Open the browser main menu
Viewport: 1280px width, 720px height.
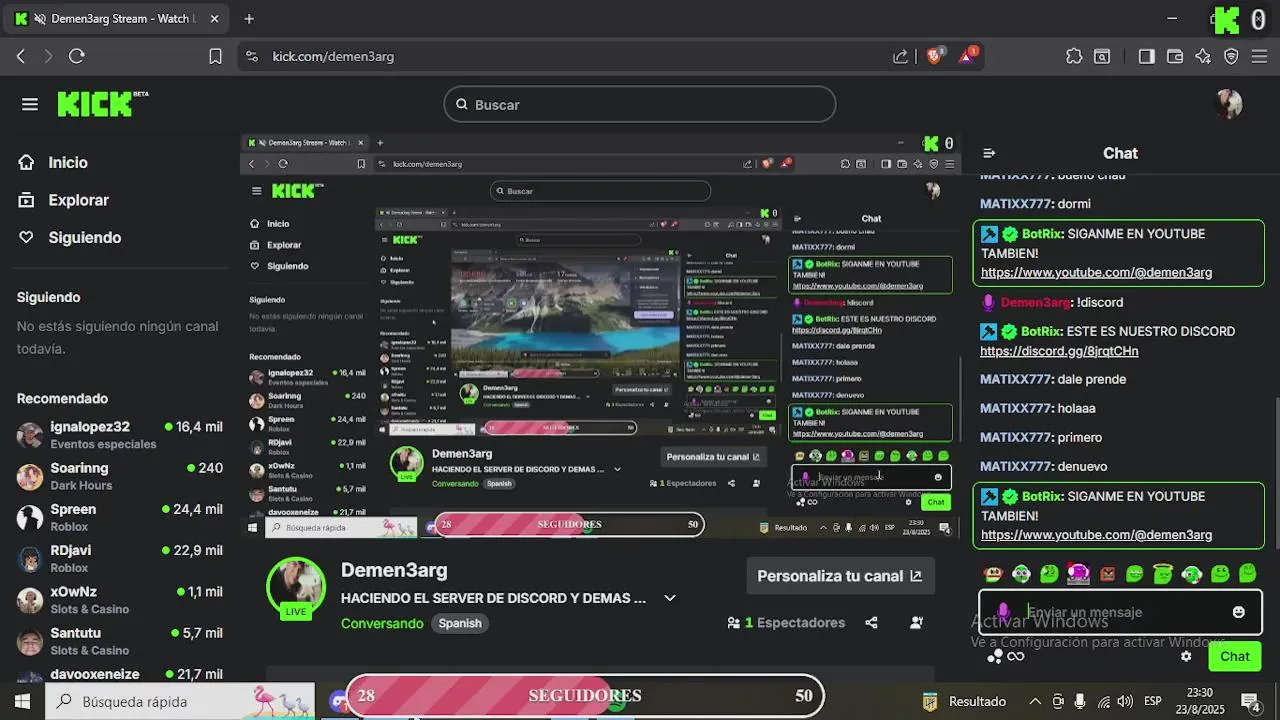1259,56
